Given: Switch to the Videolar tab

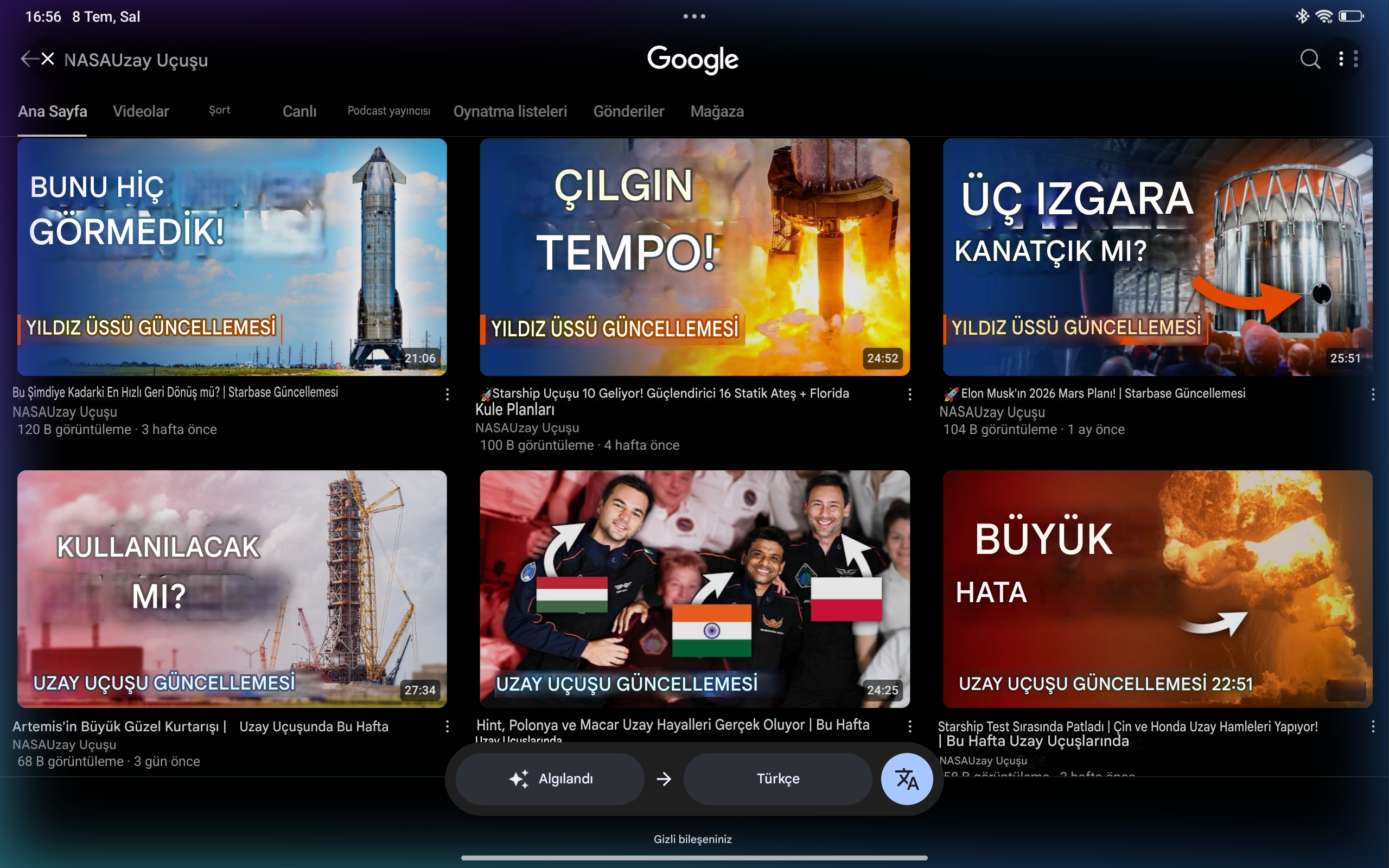Looking at the screenshot, I should [x=141, y=111].
